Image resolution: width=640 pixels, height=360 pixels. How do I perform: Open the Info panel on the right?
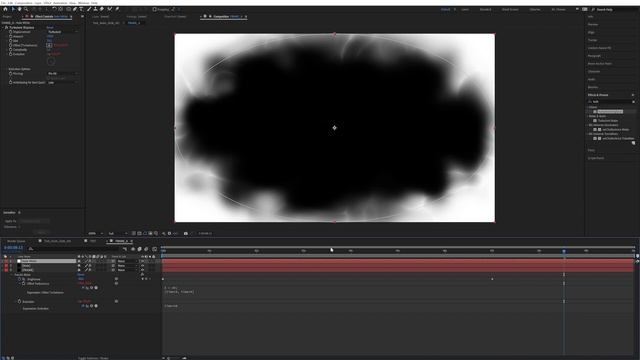pos(591,17)
